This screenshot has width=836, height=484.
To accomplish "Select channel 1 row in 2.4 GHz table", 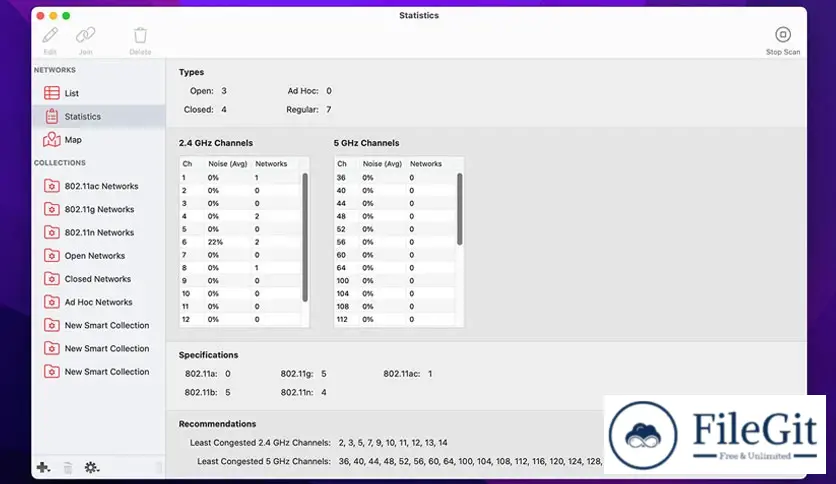I will [x=240, y=178].
